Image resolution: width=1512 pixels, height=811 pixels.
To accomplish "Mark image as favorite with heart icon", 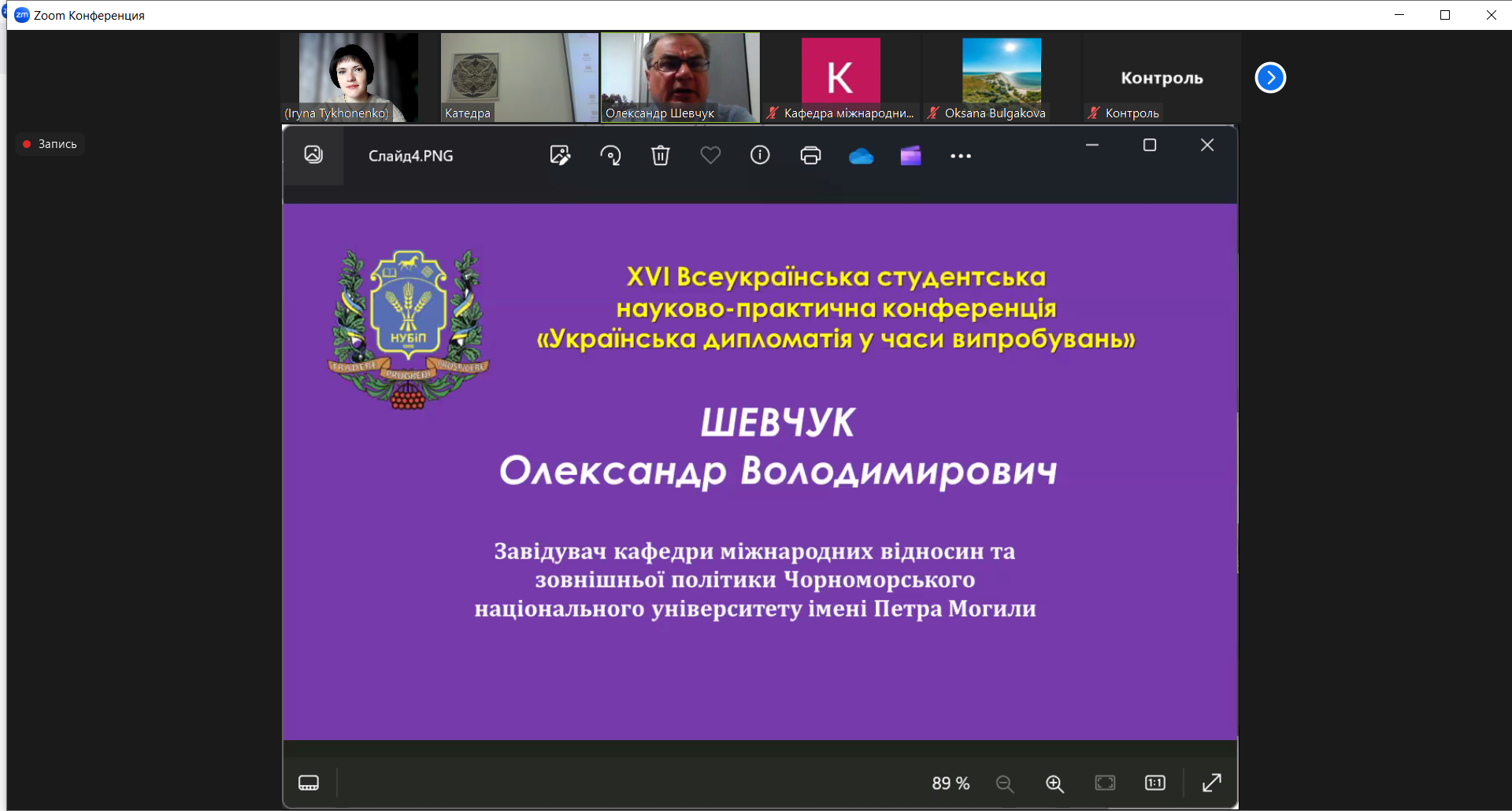I will click(710, 155).
